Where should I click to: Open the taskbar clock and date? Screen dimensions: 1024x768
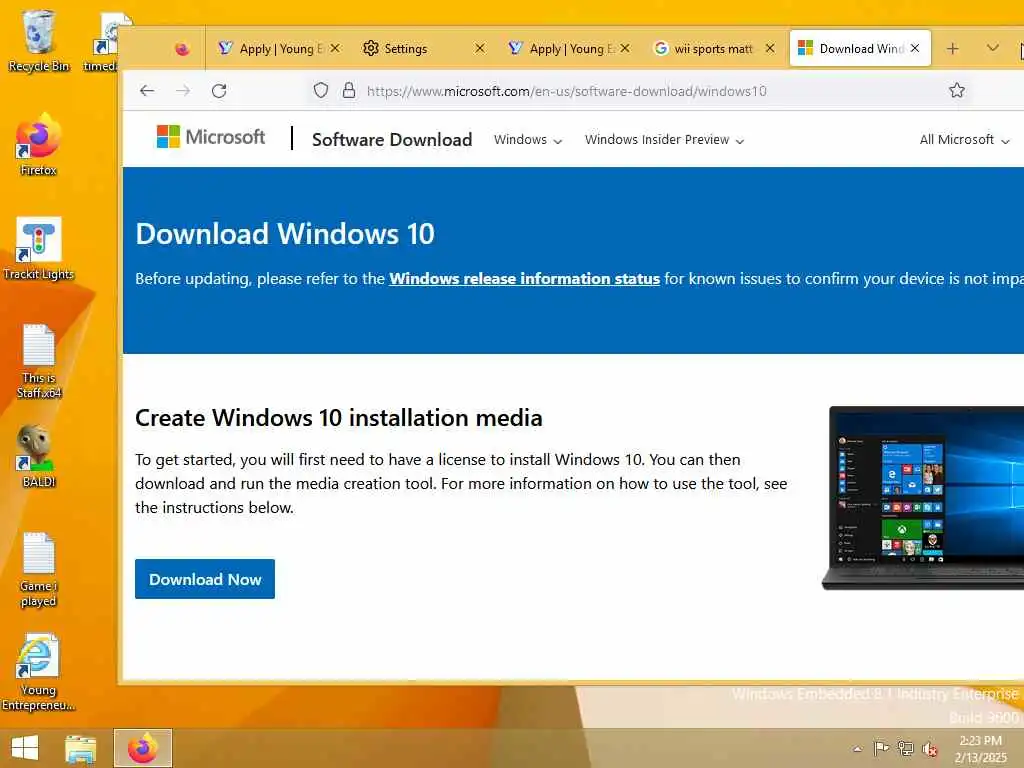(x=981, y=749)
